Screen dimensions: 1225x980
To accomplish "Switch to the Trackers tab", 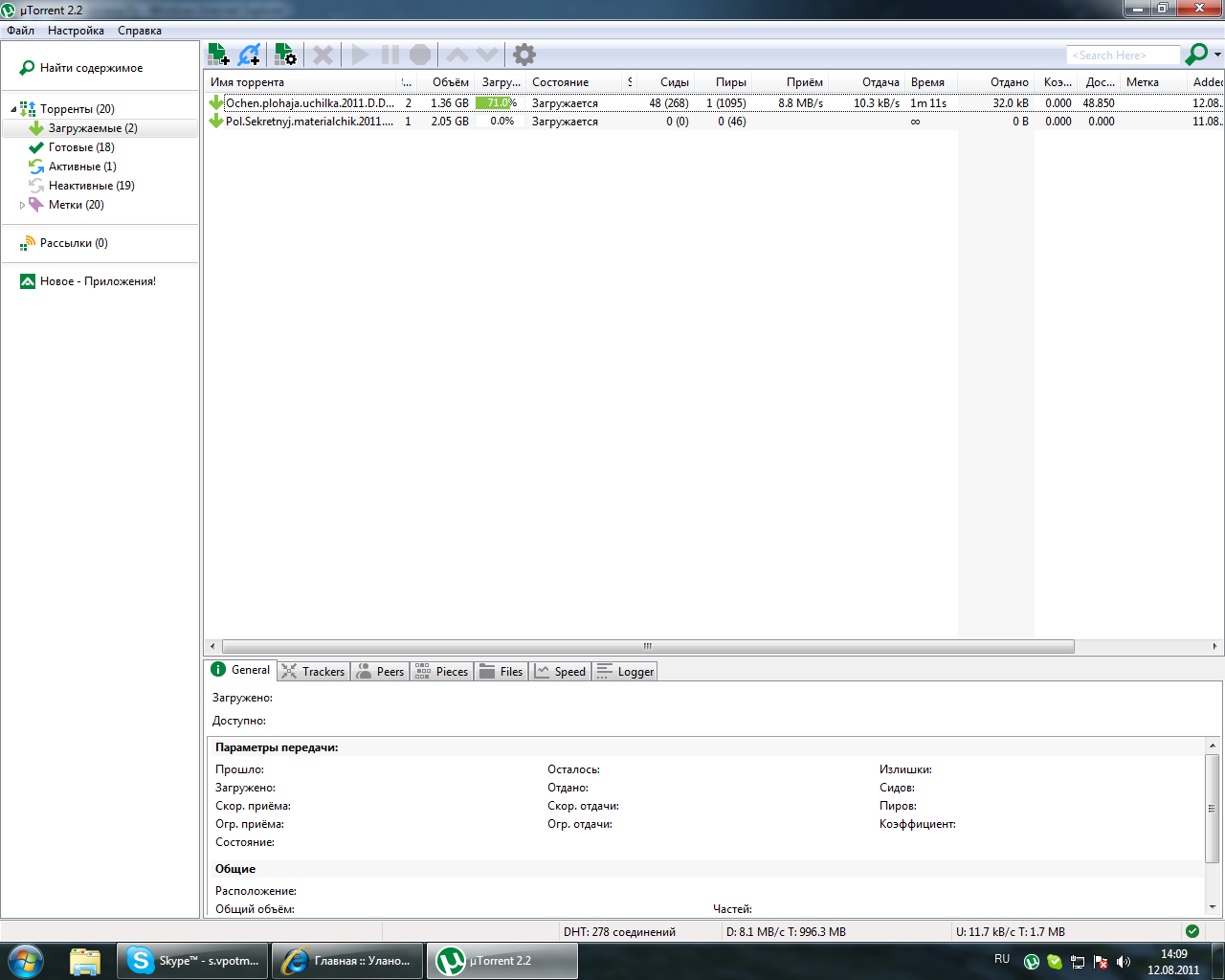I will point(314,672).
